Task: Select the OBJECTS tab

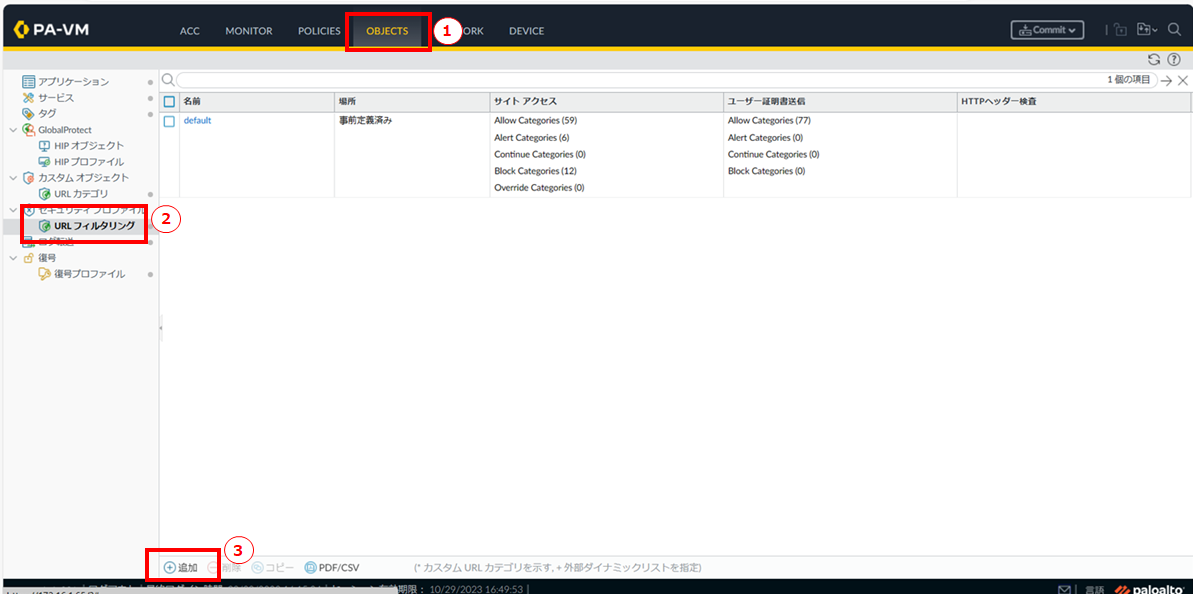Action: (x=387, y=31)
